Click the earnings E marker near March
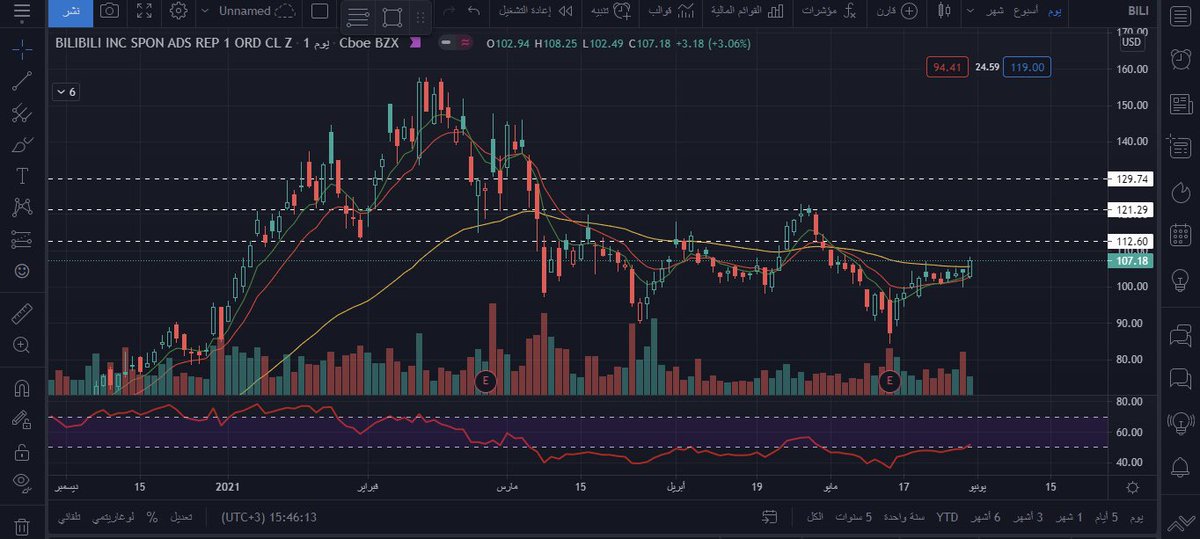1200x539 pixels. (486, 381)
